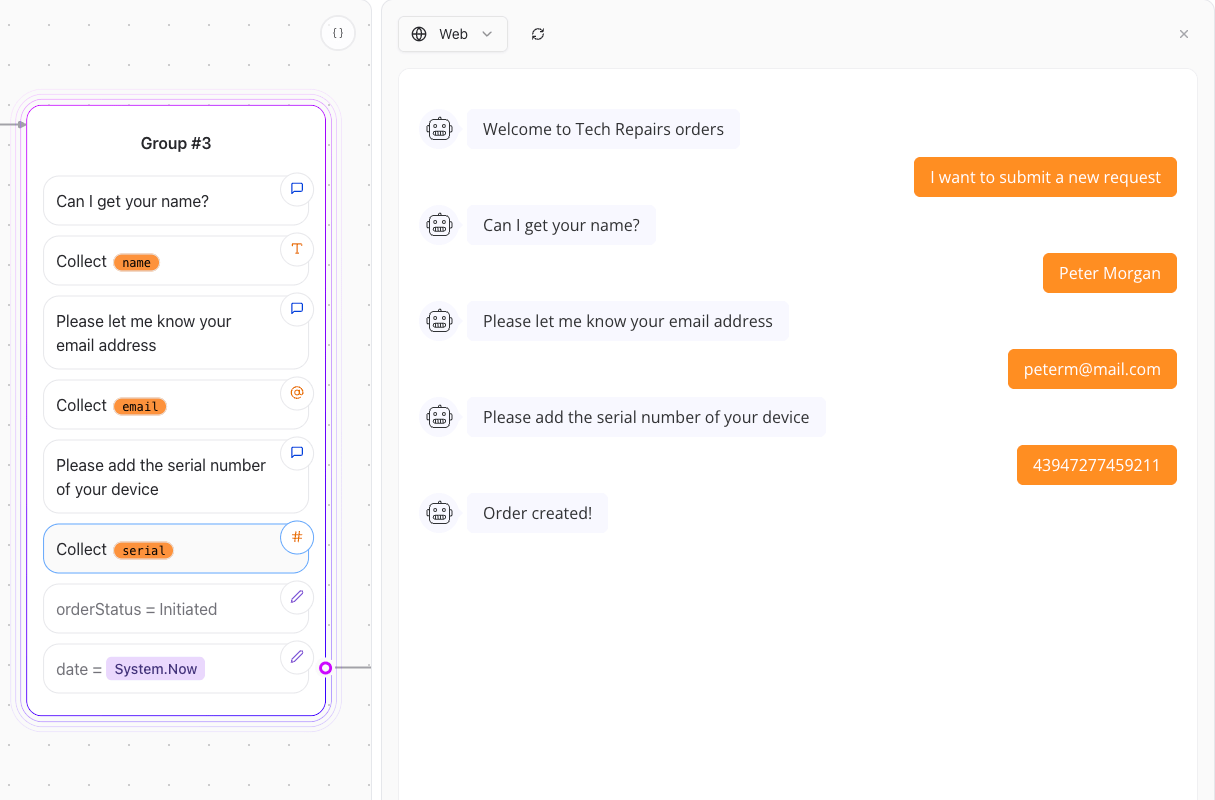
Task: Select the 'Please let me know your email address' block
Action: tap(176, 333)
